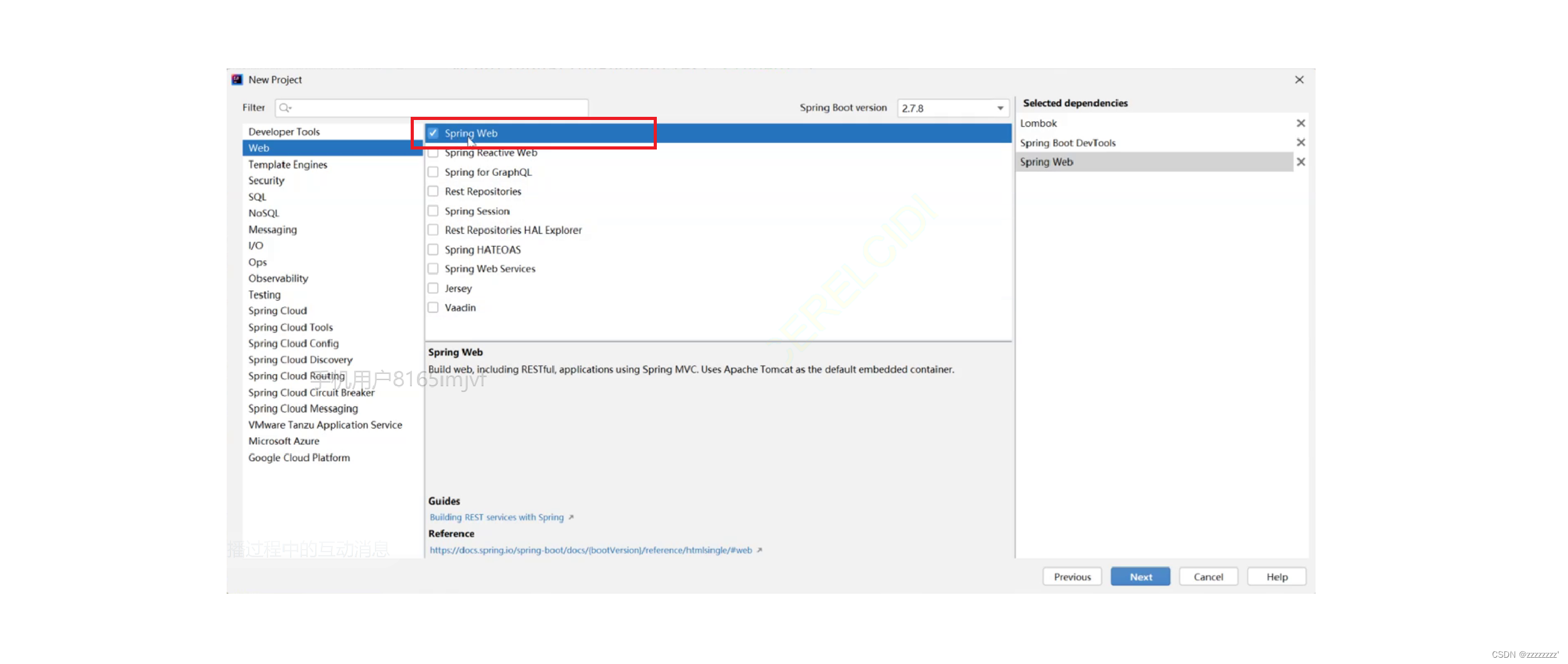
Task: Select the SQL category
Action: coord(332,197)
